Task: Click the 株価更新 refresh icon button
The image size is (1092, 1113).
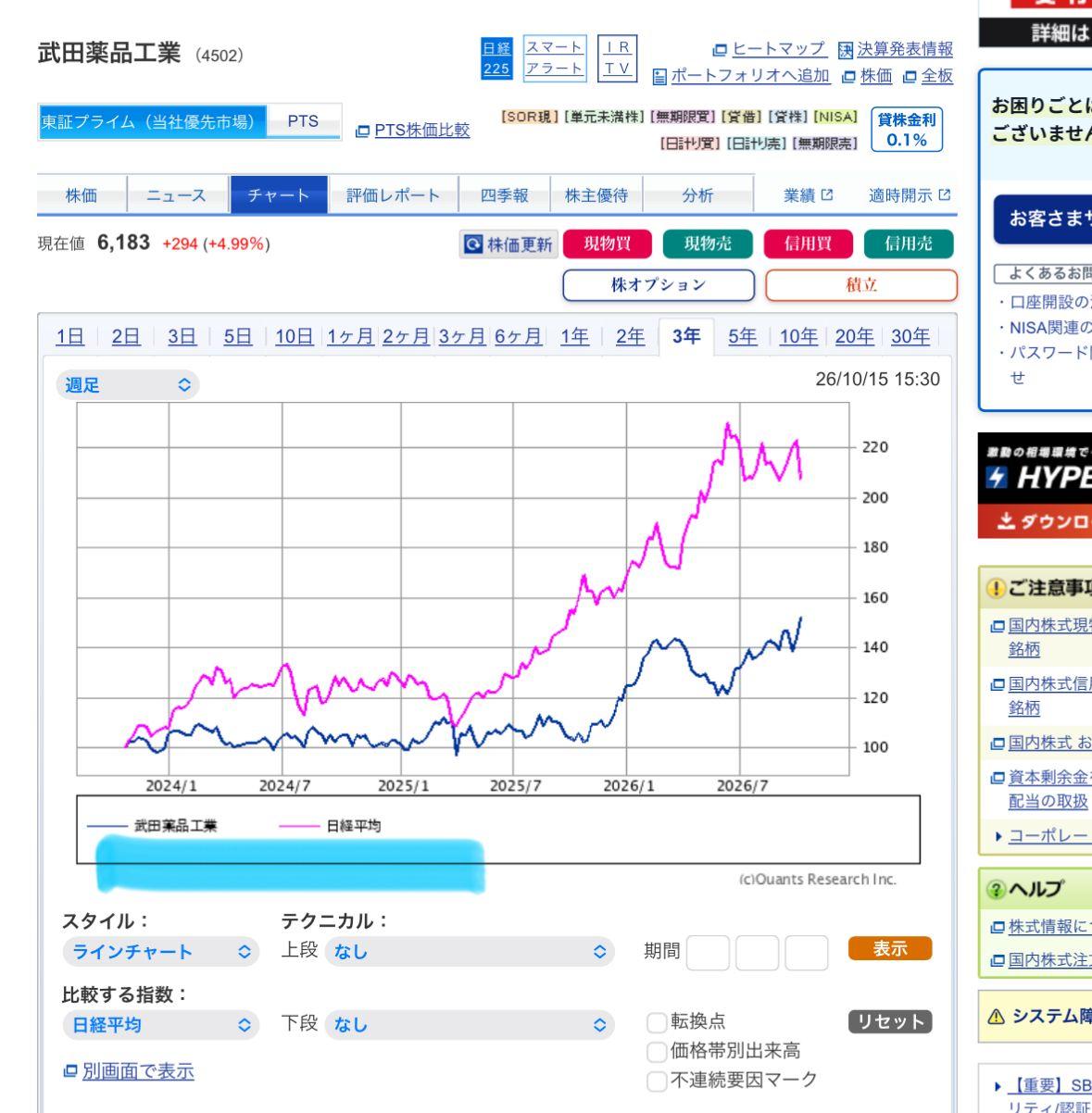Action: 507,244
